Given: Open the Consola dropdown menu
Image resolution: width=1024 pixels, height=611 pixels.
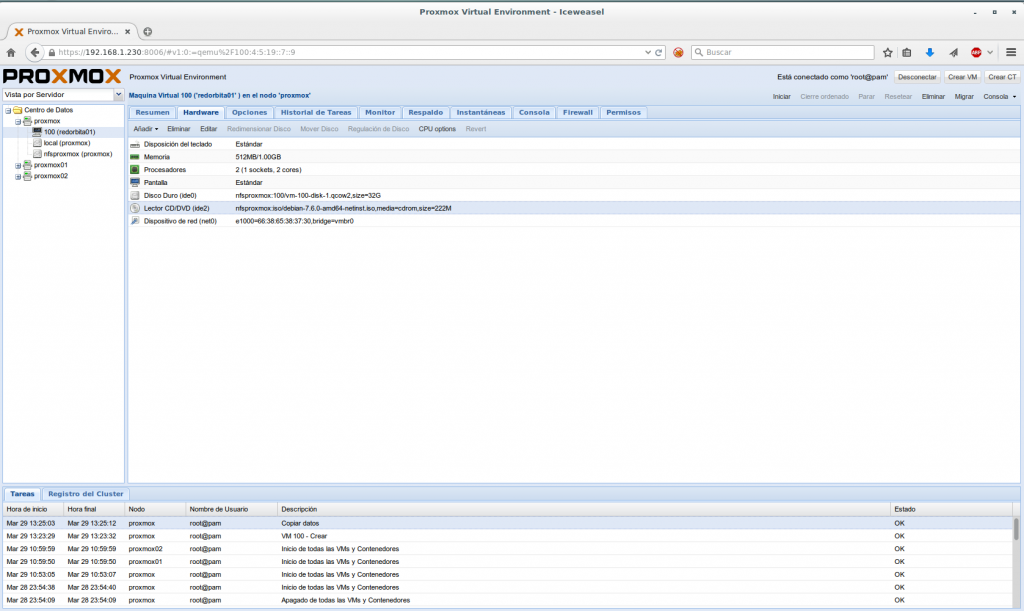Looking at the screenshot, I should pyautogui.click(x=1000, y=97).
